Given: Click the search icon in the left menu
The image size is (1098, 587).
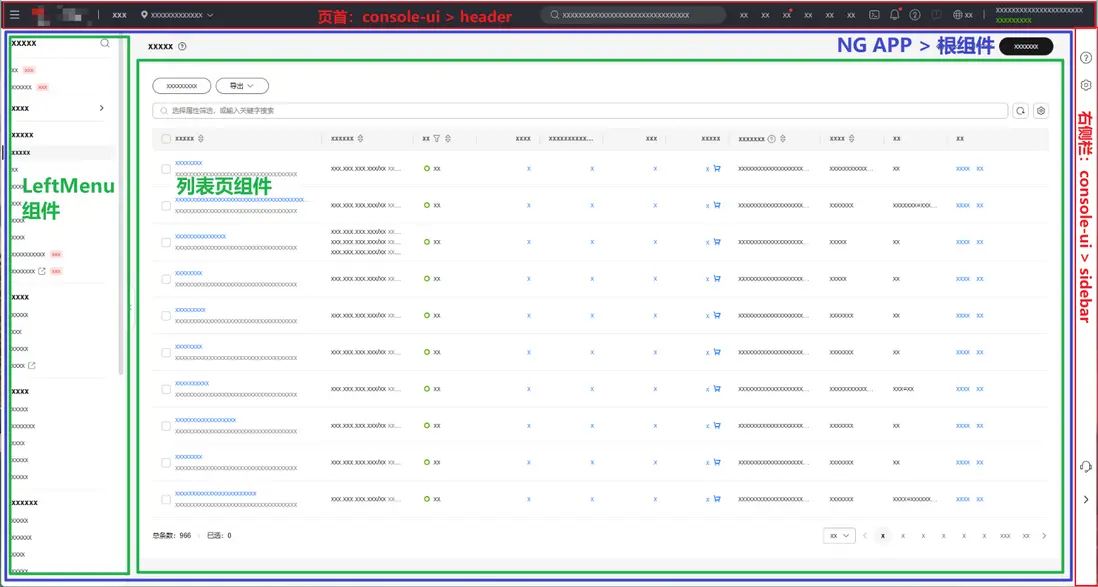Looking at the screenshot, I should [x=105, y=43].
